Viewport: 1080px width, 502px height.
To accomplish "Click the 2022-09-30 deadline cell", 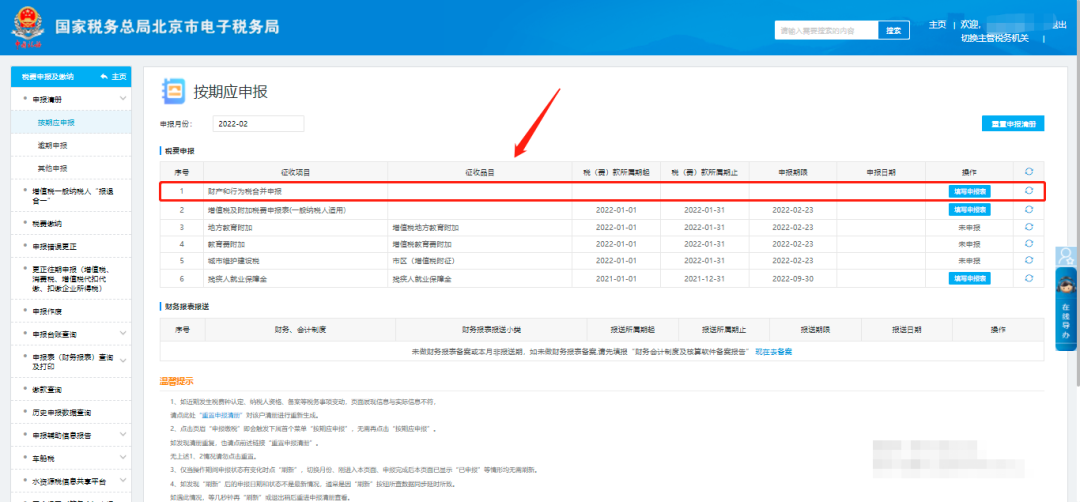I will click(x=793, y=278).
